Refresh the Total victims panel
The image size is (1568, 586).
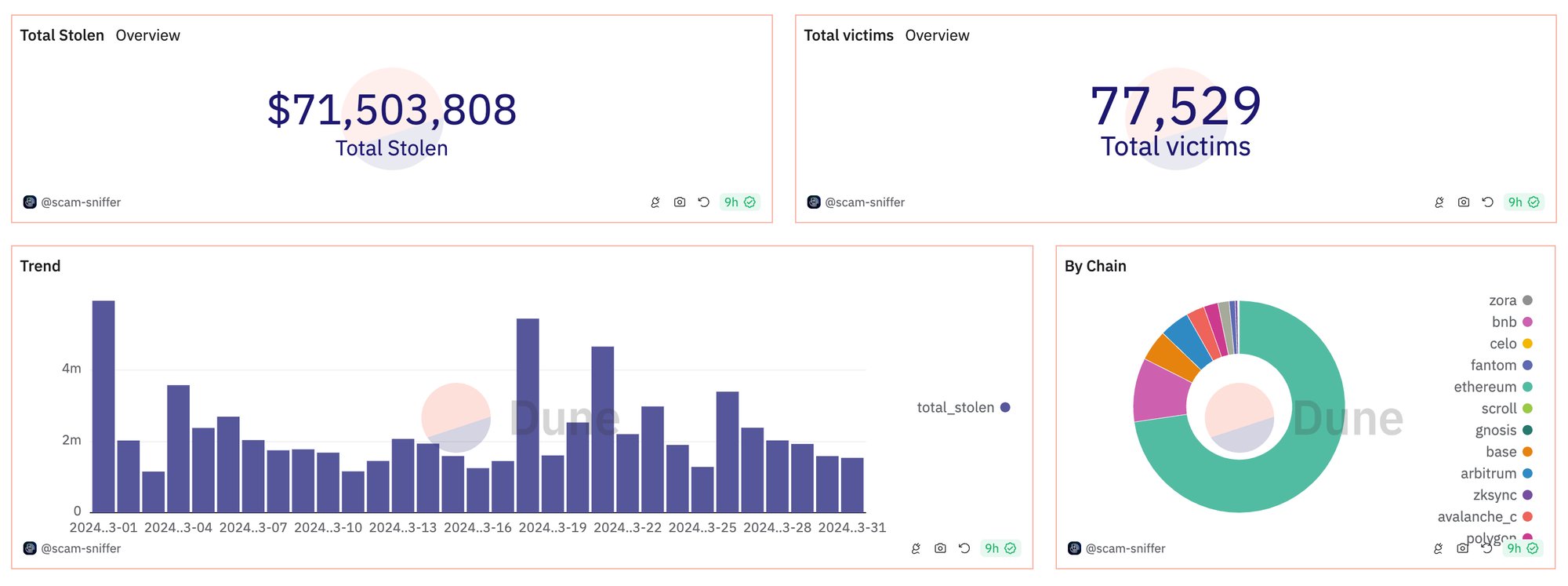pyautogui.click(x=1488, y=202)
